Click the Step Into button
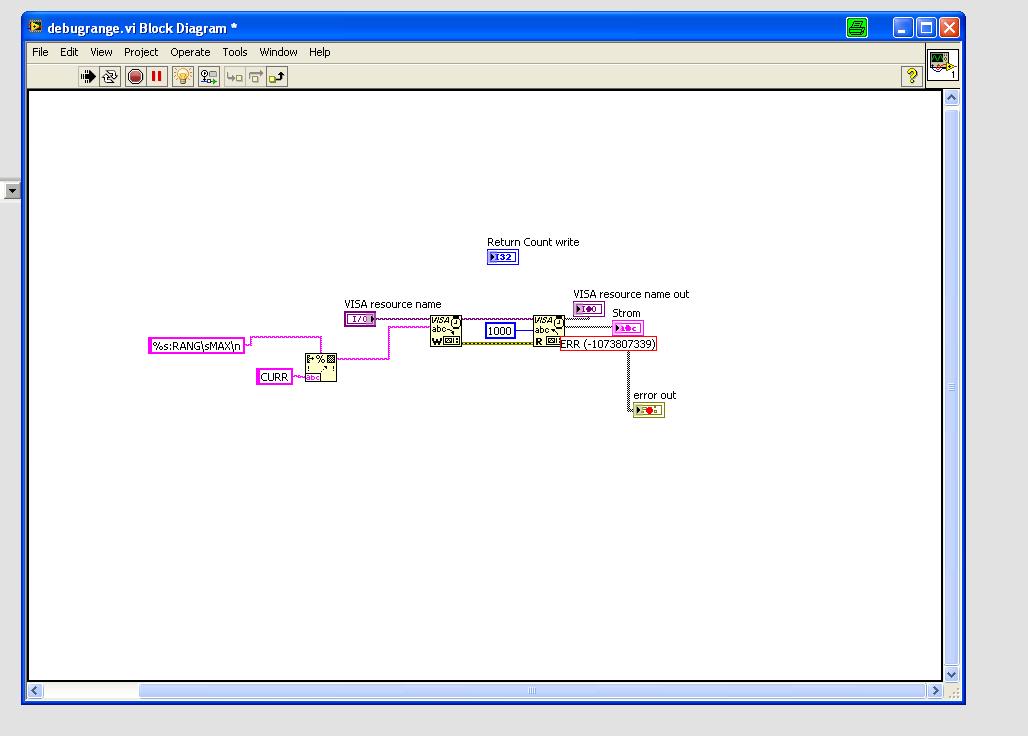 (234, 77)
